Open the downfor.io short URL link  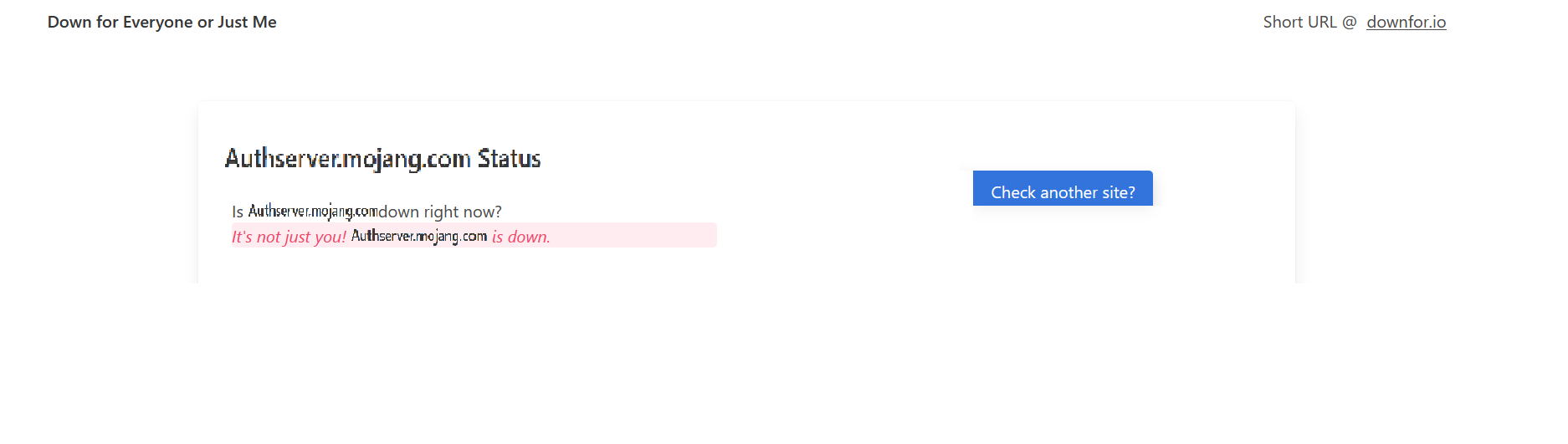(x=1406, y=23)
